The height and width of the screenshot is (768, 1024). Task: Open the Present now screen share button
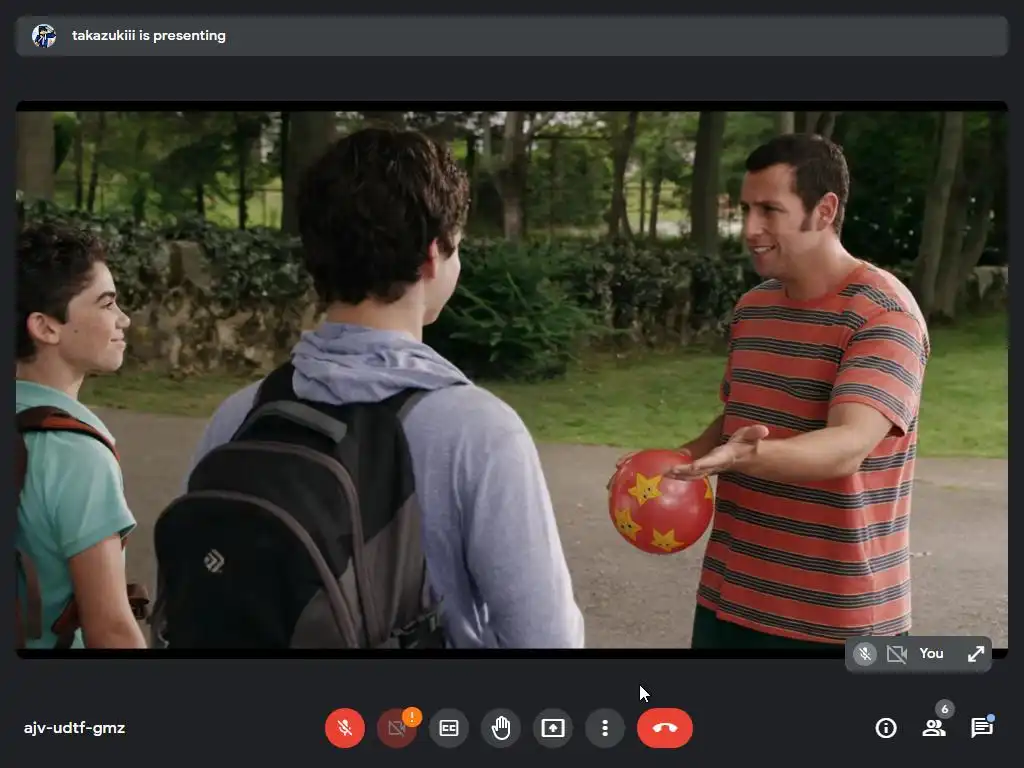click(553, 728)
